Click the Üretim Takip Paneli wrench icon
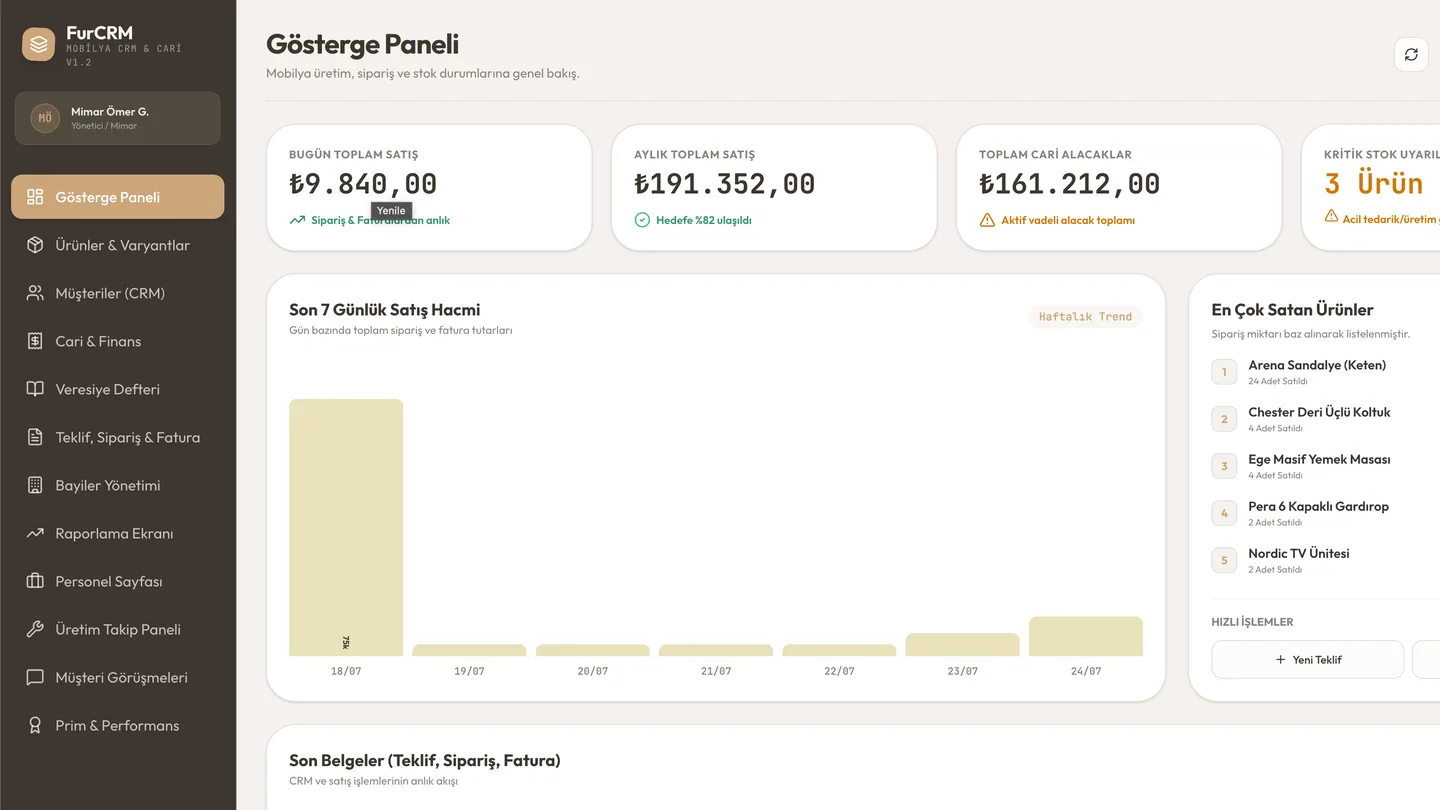Viewport: 1440px width, 810px height. click(35, 629)
